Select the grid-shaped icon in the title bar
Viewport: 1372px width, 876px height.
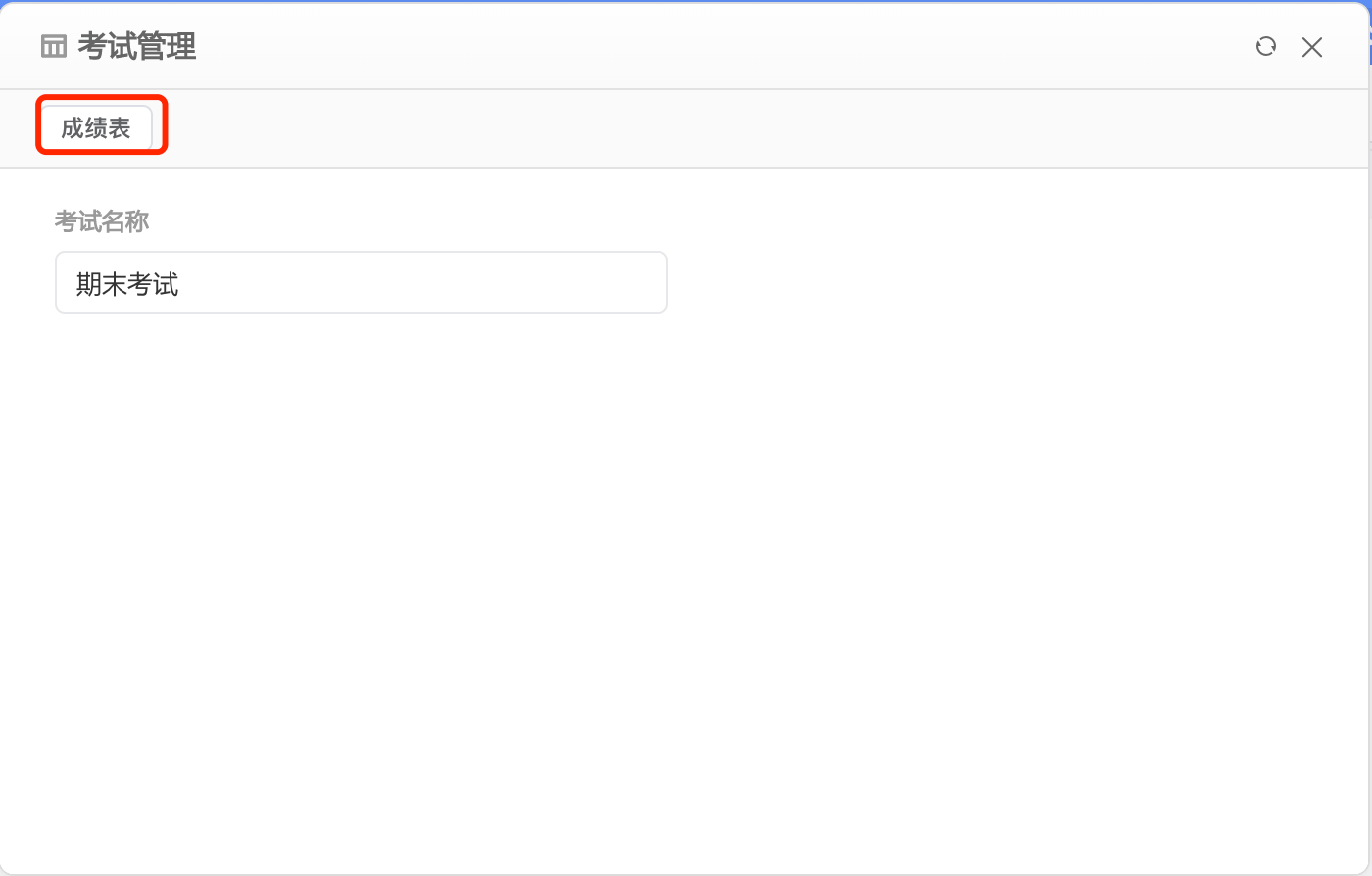[54, 46]
